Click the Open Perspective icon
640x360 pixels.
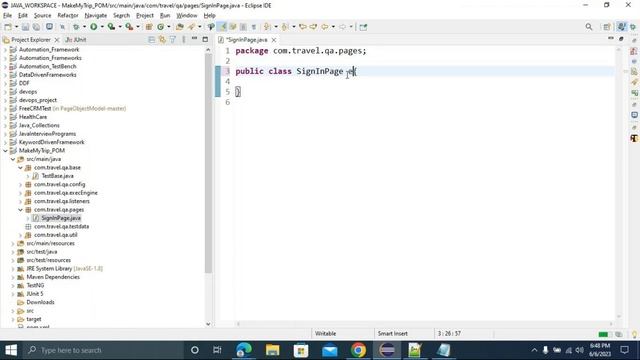point(607,27)
